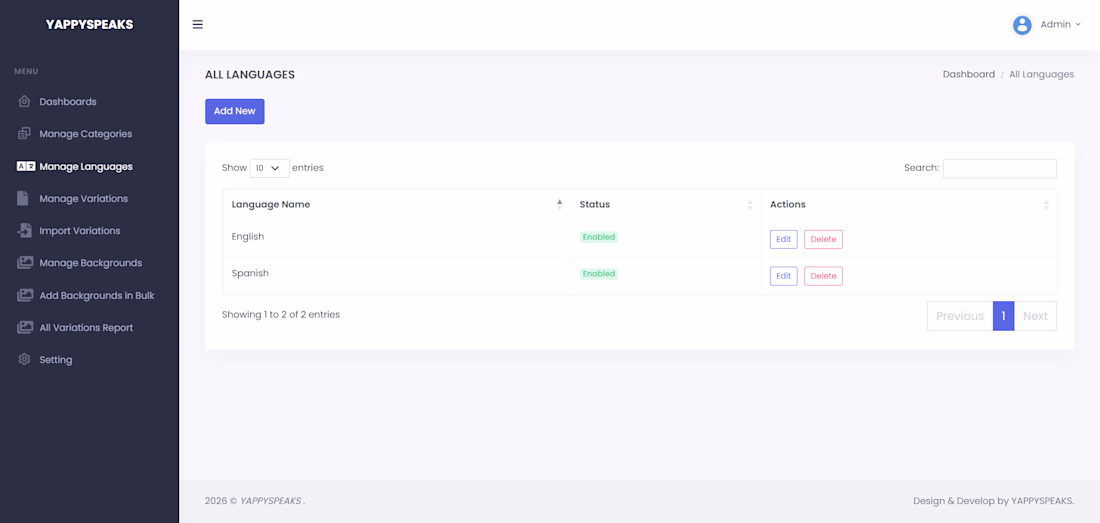The height and width of the screenshot is (523, 1100).
Task: Click the All Variations Report icon
Action: [25, 327]
